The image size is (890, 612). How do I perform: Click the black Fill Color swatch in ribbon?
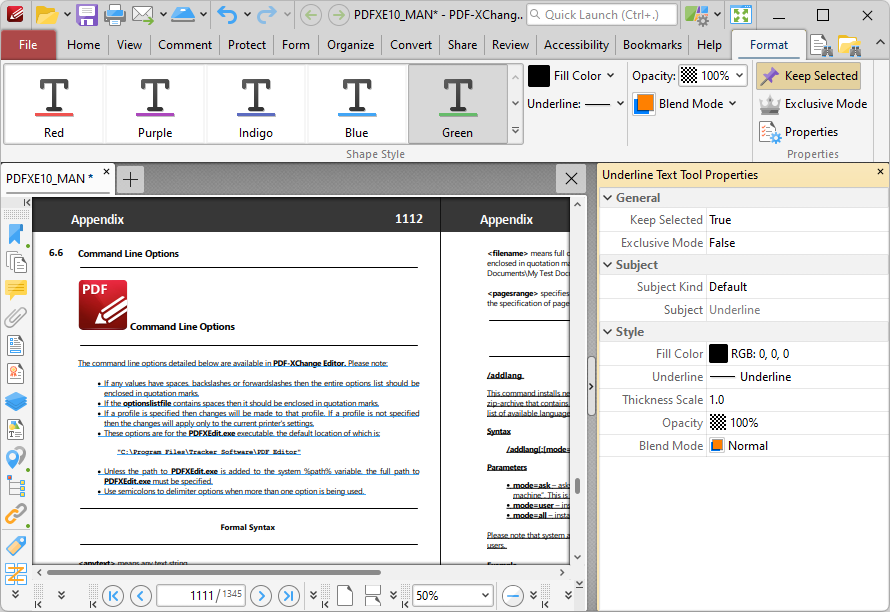[x=539, y=76]
